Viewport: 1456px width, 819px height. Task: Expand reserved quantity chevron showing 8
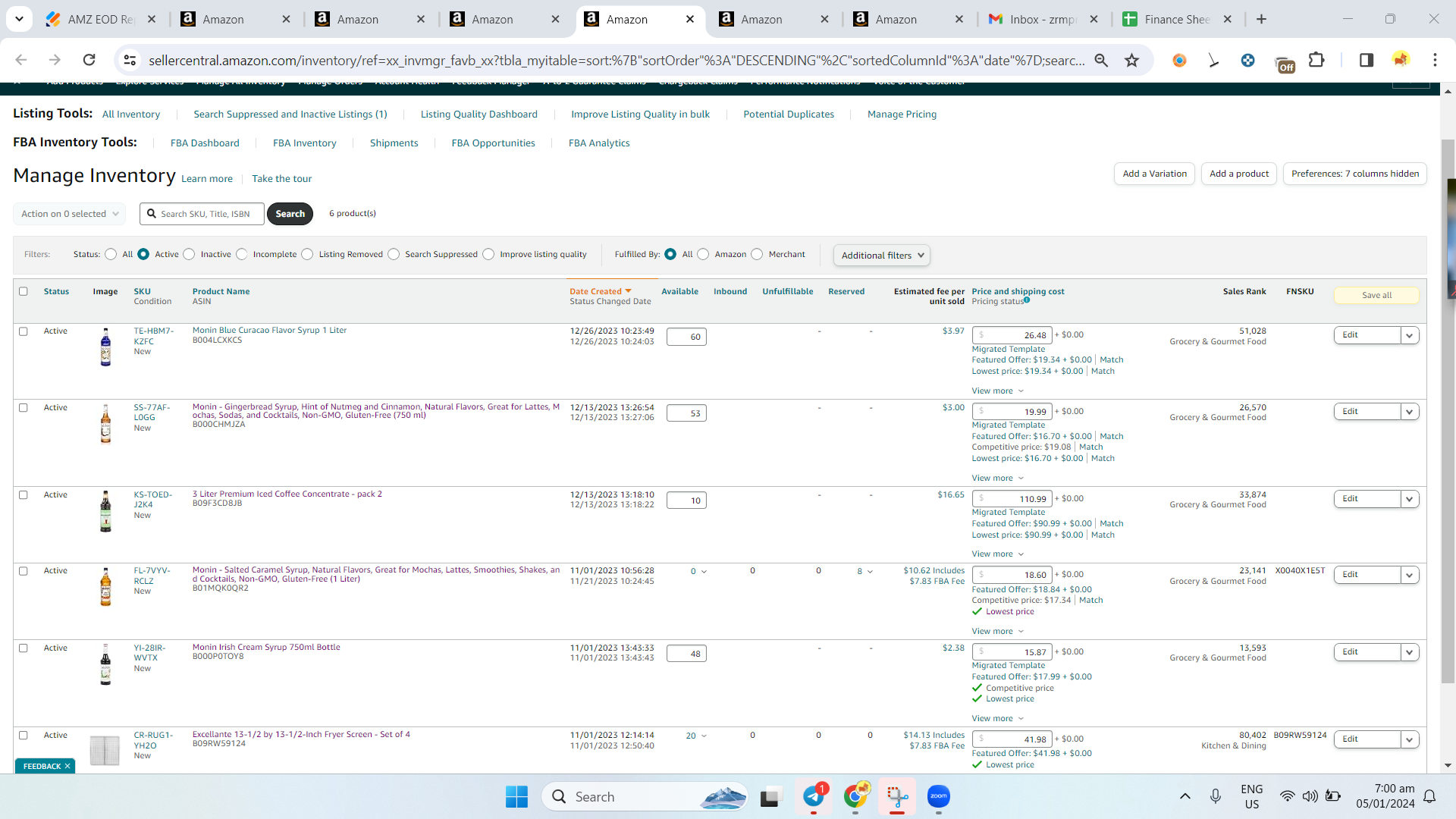click(870, 572)
